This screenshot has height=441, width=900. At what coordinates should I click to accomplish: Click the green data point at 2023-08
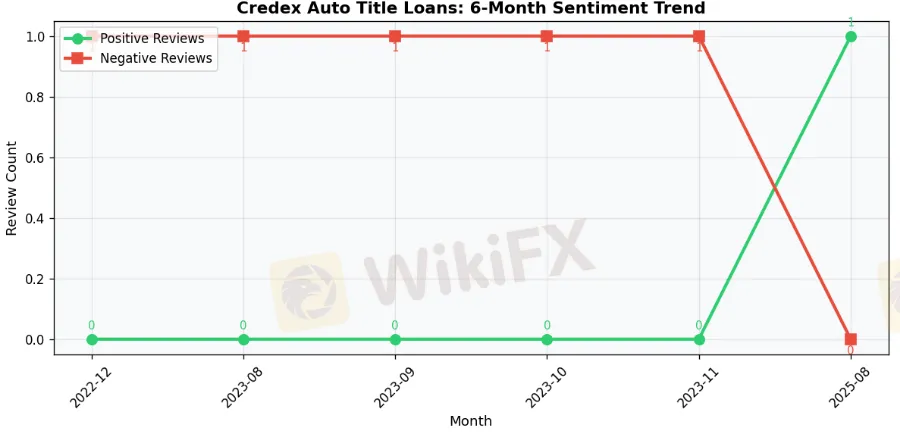click(243, 340)
